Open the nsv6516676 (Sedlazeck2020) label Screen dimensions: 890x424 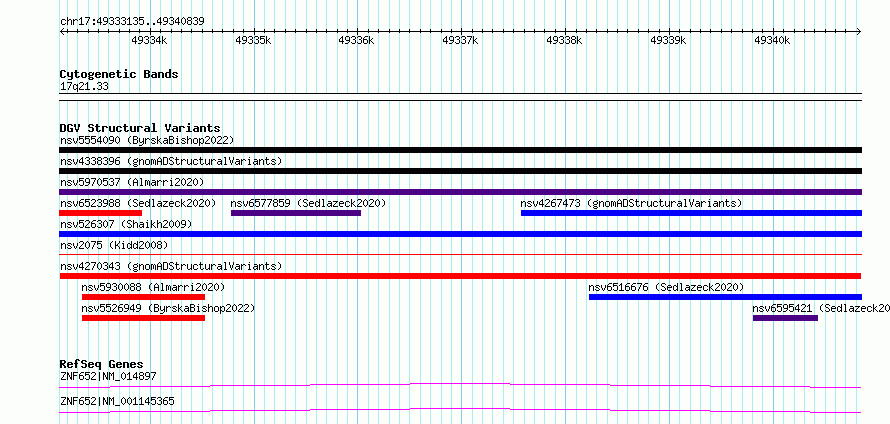pyautogui.click(x=666, y=287)
